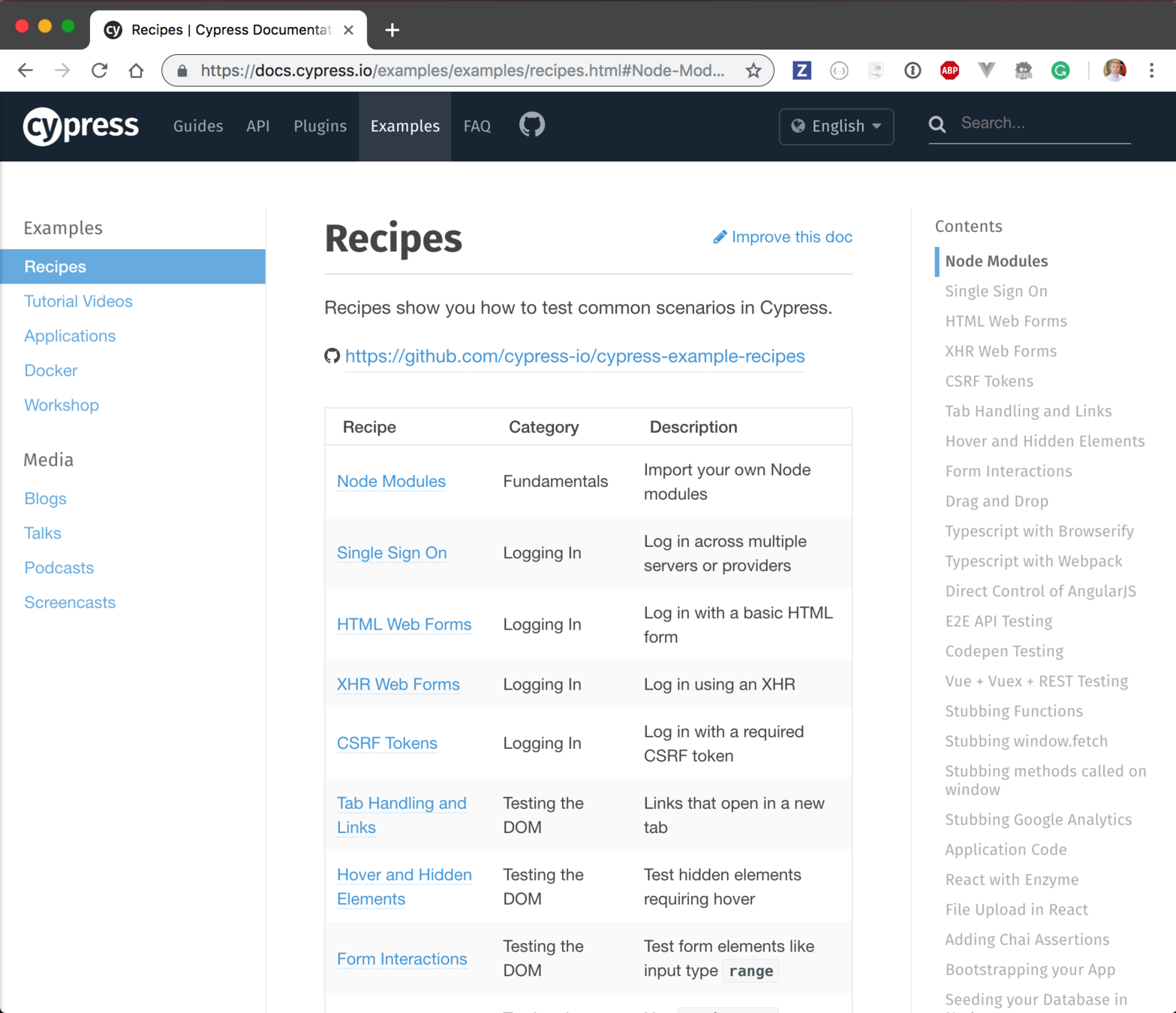Open the API nav item

(x=257, y=126)
